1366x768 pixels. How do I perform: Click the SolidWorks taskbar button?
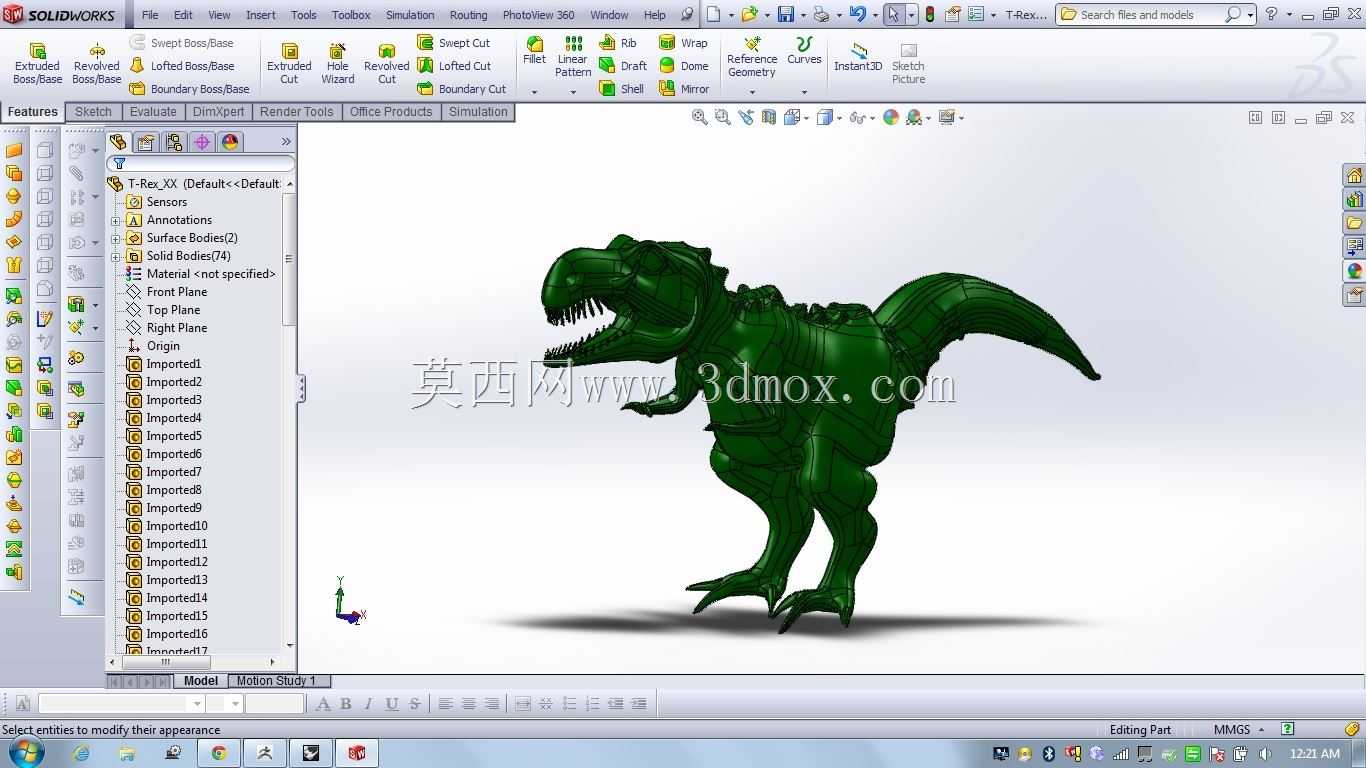click(x=357, y=753)
